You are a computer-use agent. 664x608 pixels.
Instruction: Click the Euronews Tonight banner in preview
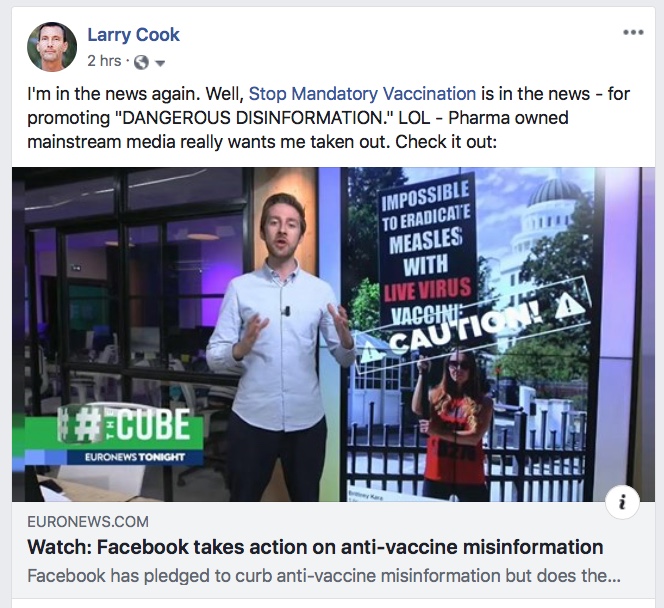point(135,457)
